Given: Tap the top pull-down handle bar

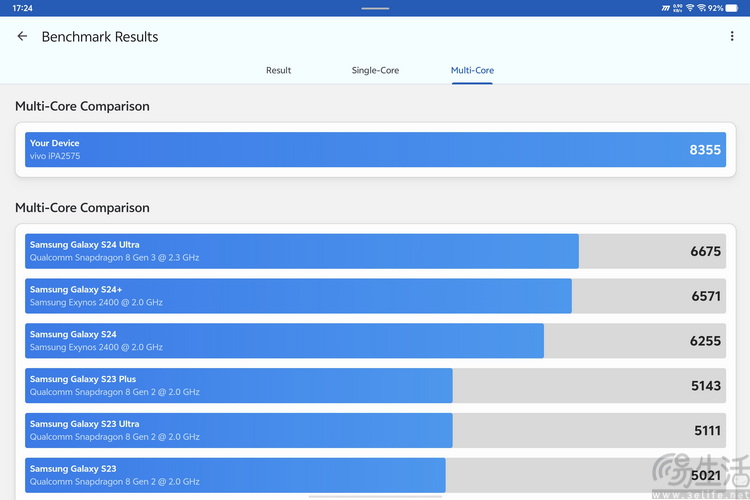Looking at the screenshot, I should pos(375,8).
